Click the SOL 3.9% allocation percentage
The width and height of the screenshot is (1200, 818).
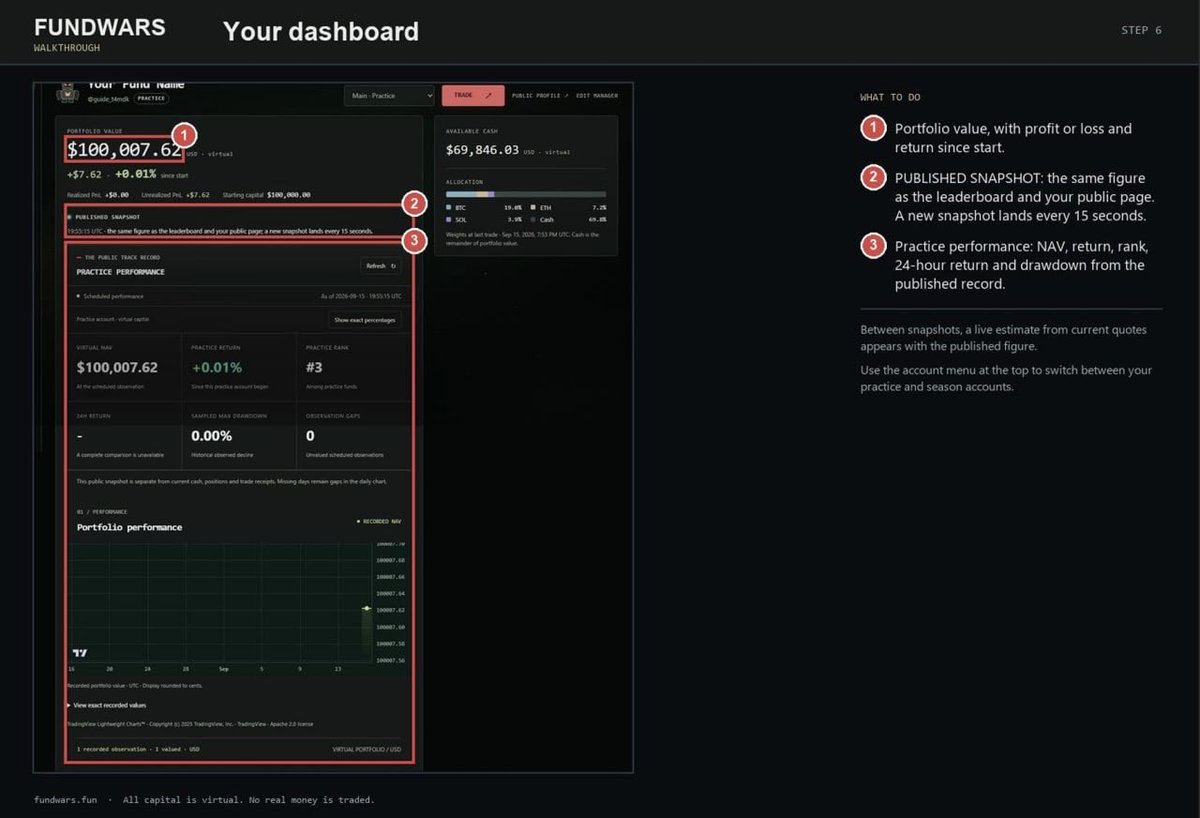pyautogui.click(x=514, y=218)
